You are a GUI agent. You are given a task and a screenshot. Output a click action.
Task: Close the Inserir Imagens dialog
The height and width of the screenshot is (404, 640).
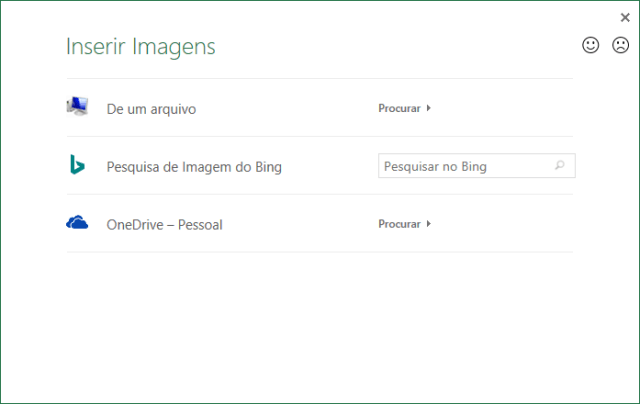[x=625, y=16]
